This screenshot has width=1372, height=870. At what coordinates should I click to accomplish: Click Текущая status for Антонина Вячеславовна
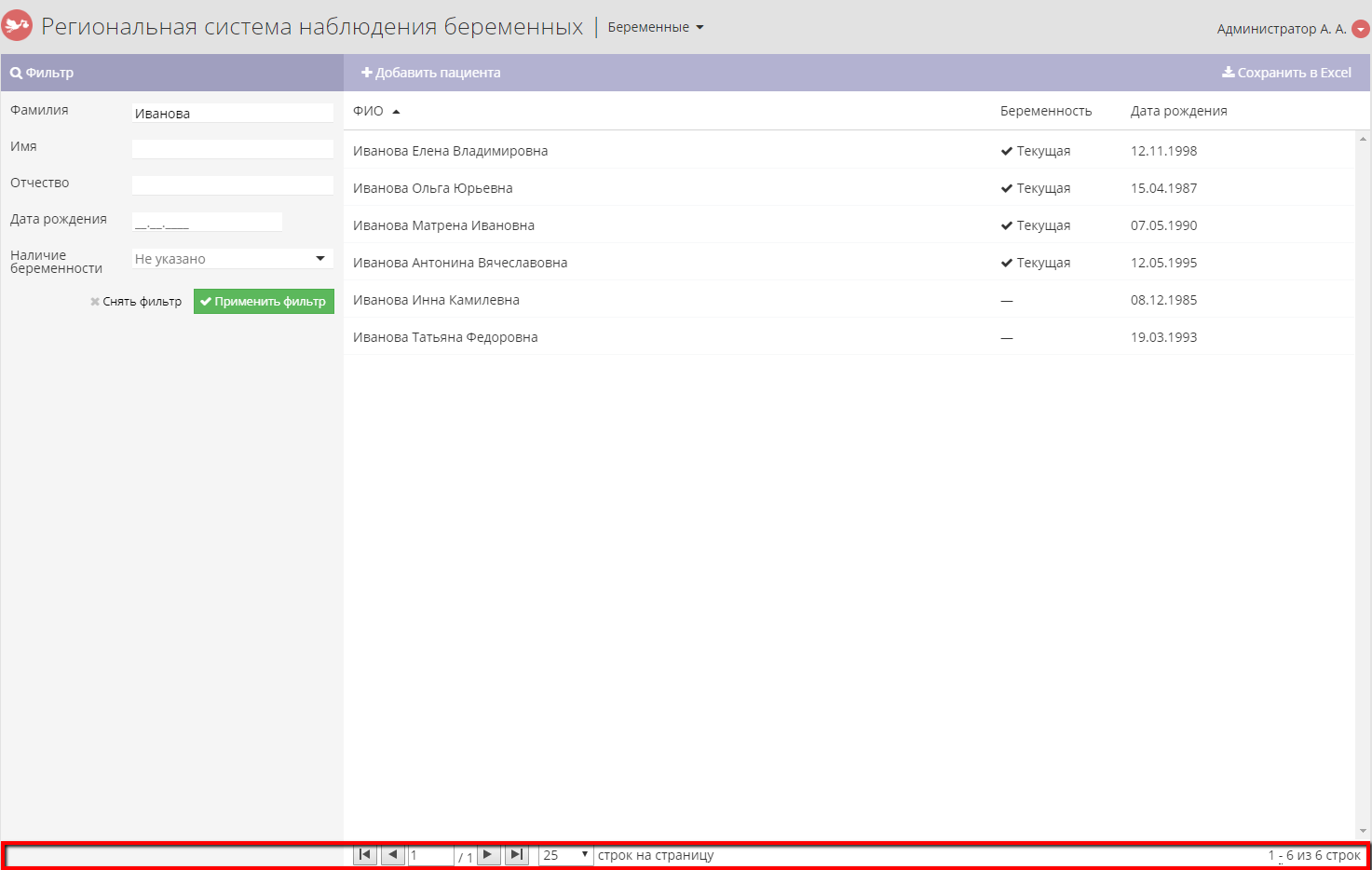1036,263
